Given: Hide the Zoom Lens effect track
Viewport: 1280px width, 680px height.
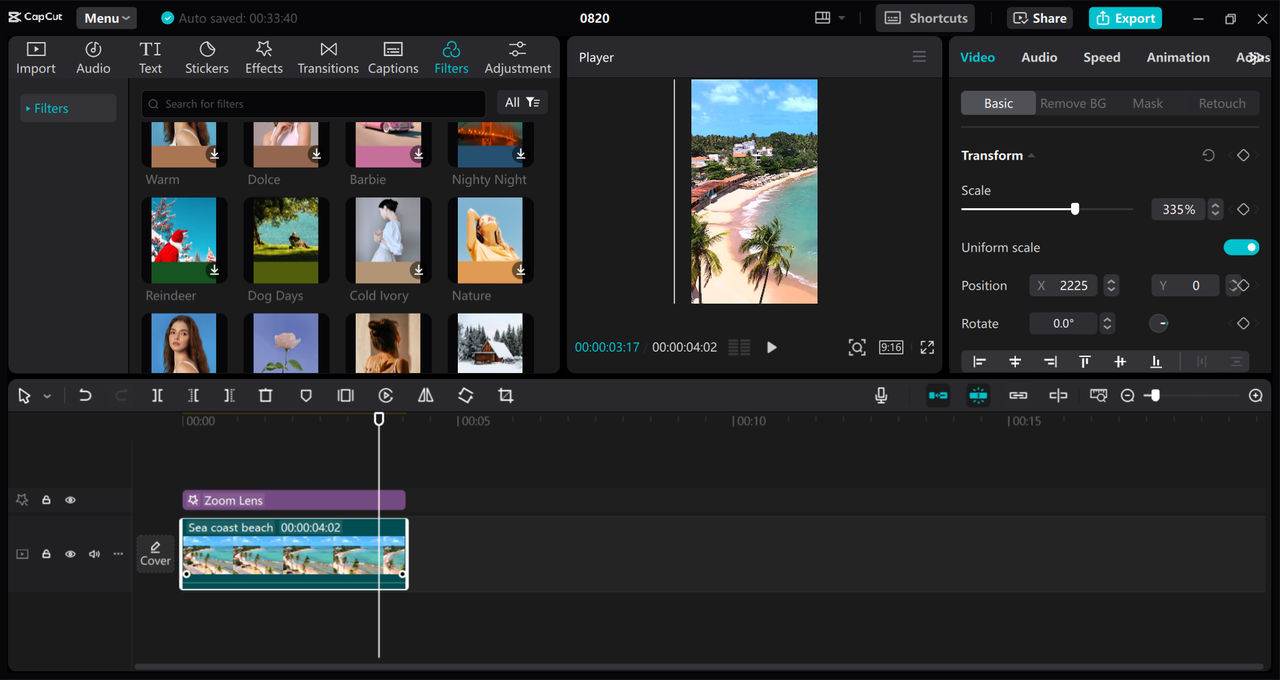Looking at the screenshot, I should point(70,500).
